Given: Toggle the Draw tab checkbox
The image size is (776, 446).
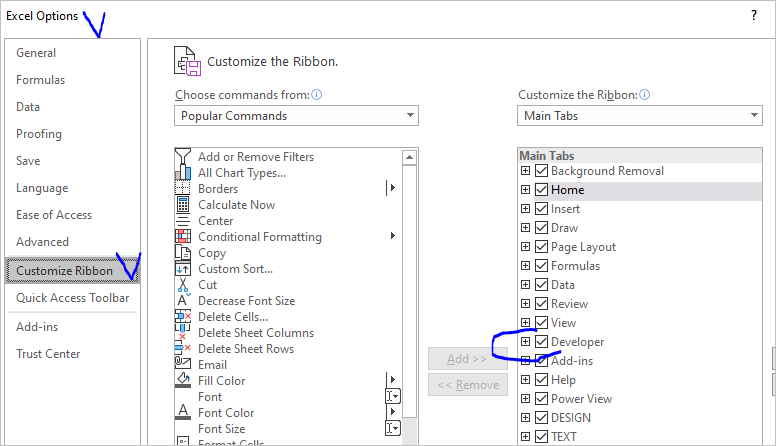Looking at the screenshot, I should (x=541, y=228).
